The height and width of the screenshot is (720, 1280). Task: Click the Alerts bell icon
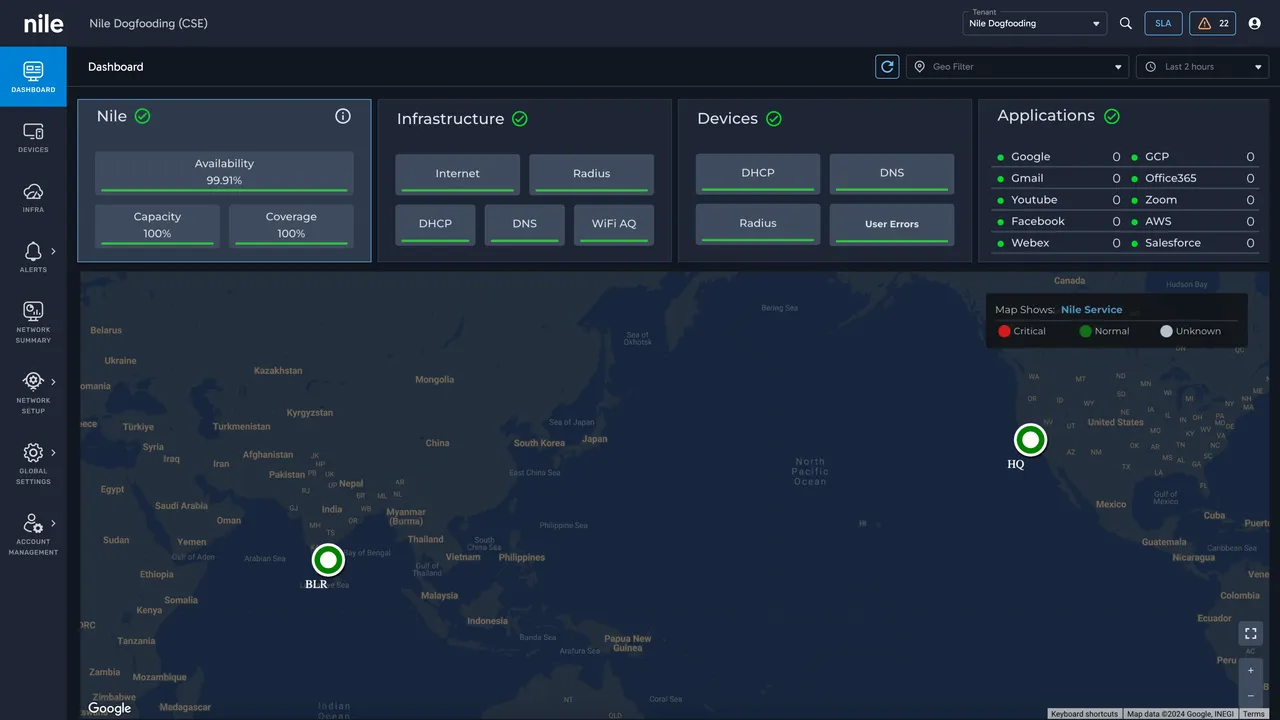click(x=33, y=251)
